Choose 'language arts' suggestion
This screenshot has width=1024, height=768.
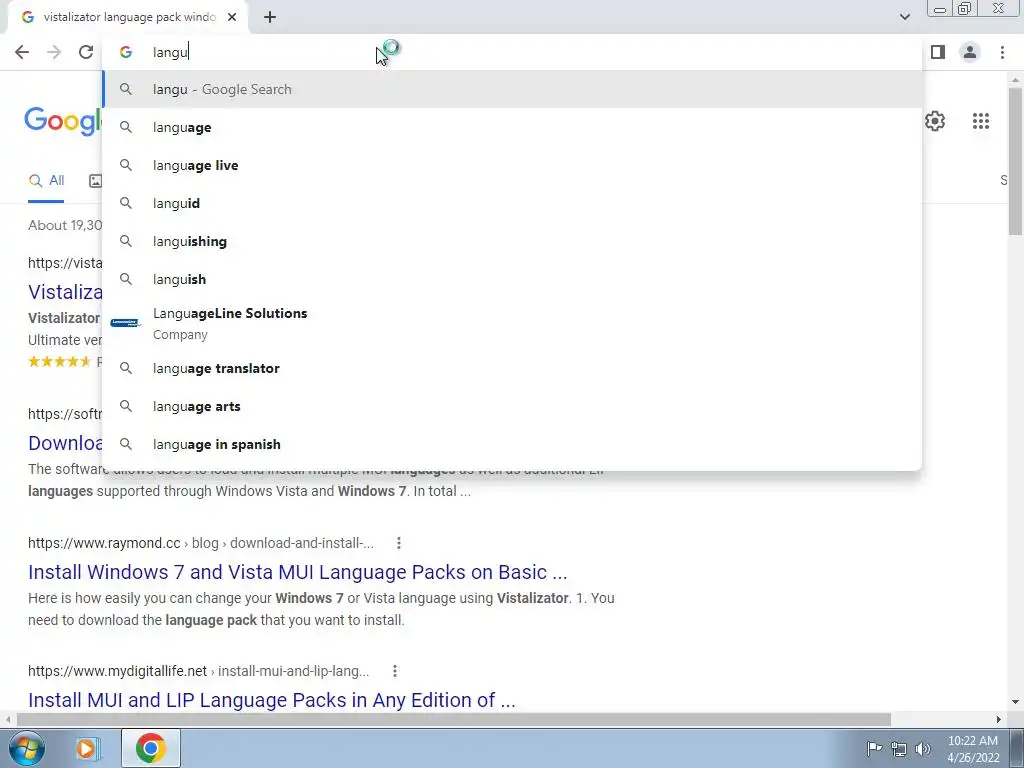[x=512, y=406]
